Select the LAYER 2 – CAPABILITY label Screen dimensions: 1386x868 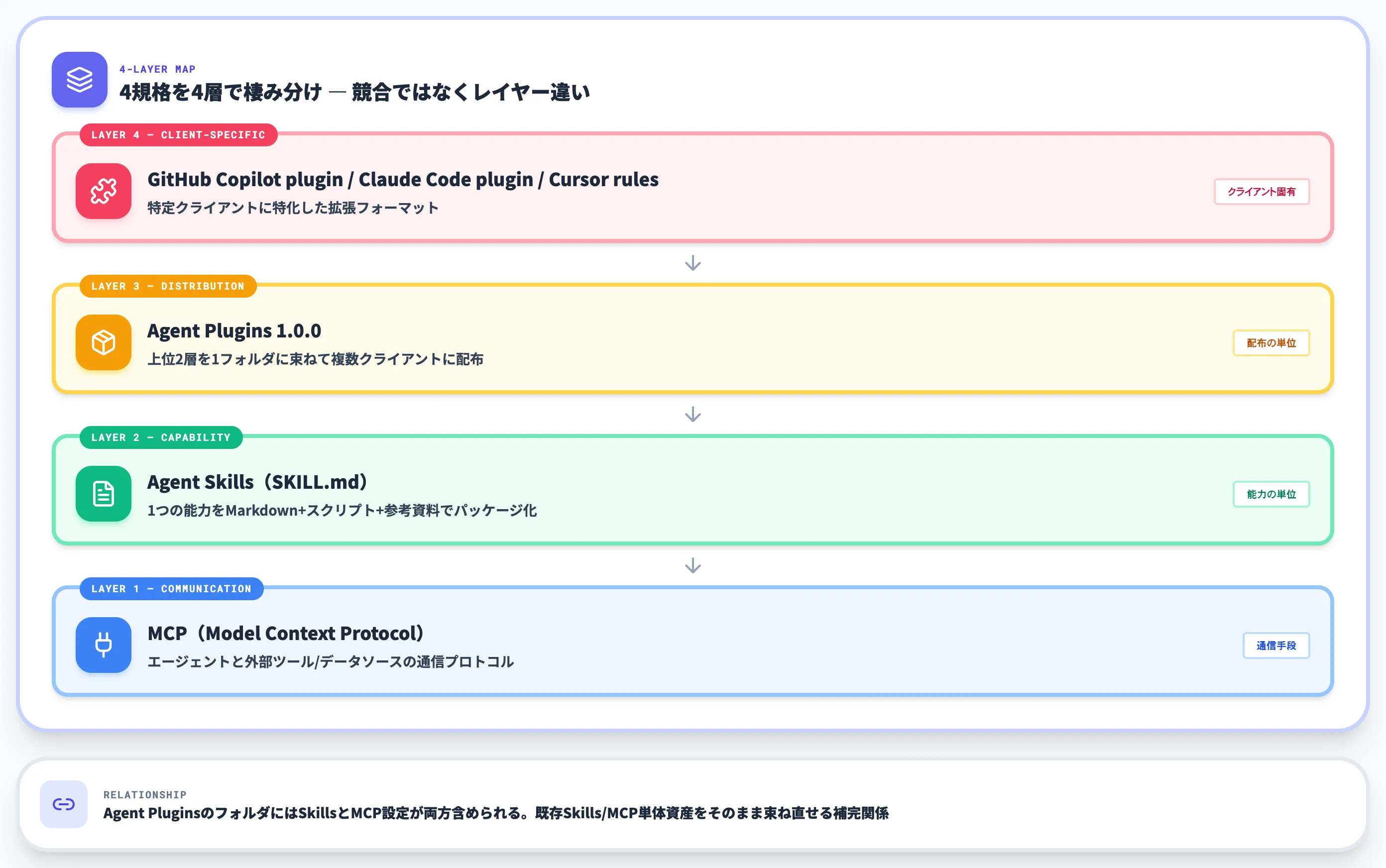[x=161, y=437]
